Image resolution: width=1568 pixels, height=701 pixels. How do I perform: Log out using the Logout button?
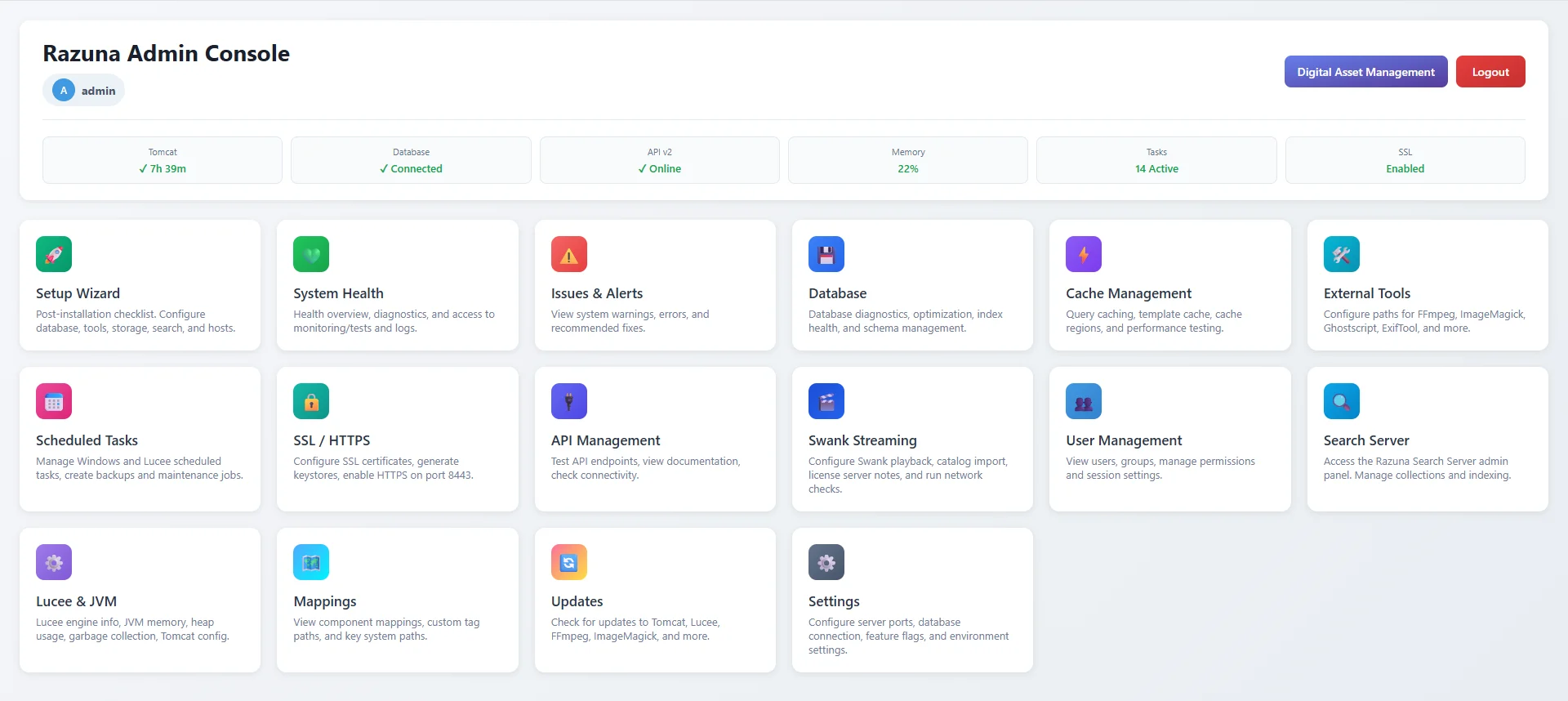click(x=1490, y=72)
